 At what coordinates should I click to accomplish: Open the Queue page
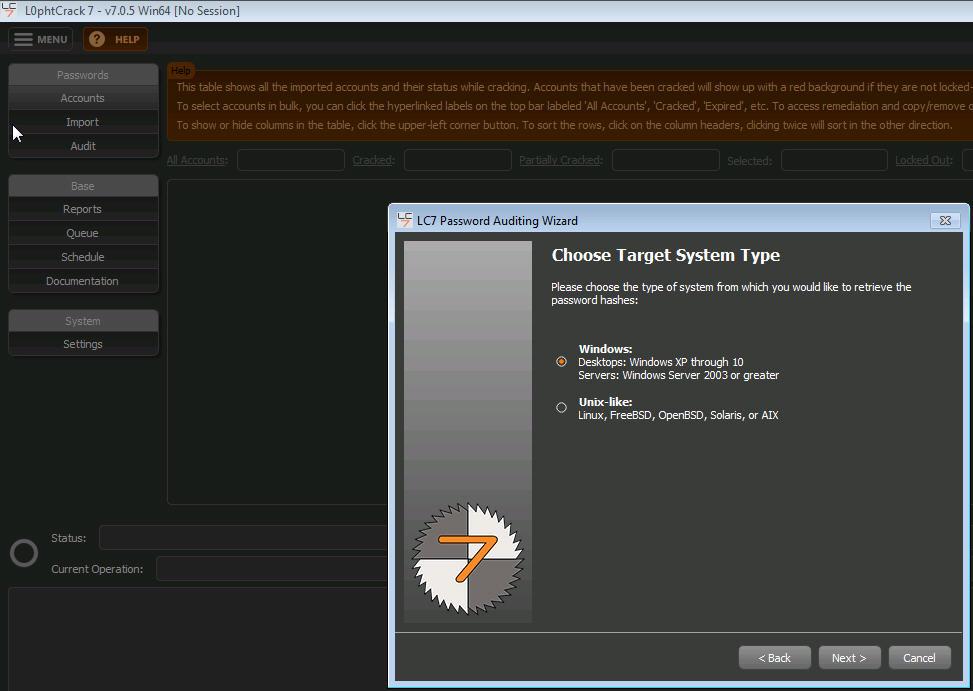[83, 233]
